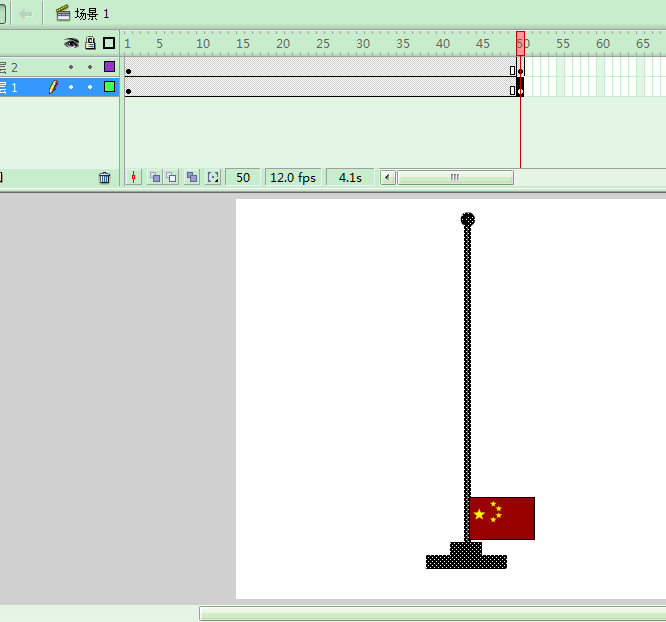Viewport: 666px width, 622px height.
Task: Toggle lock dot for layer 1
Action: [x=90, y=87]
